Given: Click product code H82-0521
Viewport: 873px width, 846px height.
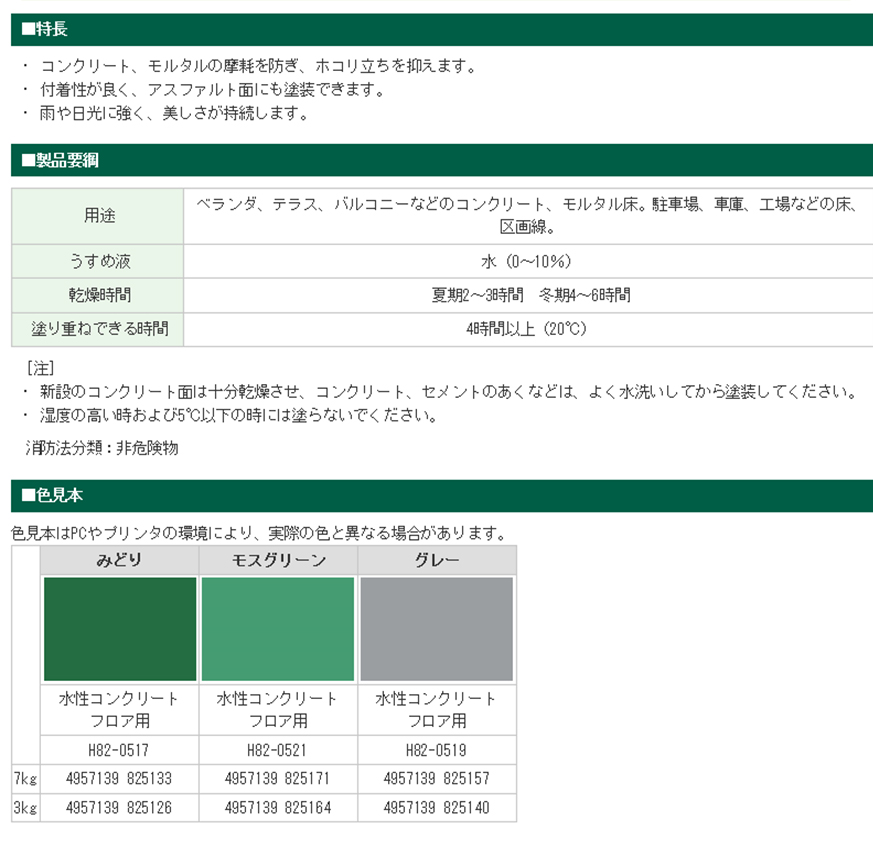Looking at the screenshot, I should pyautogui.click(x=277, y=749).
